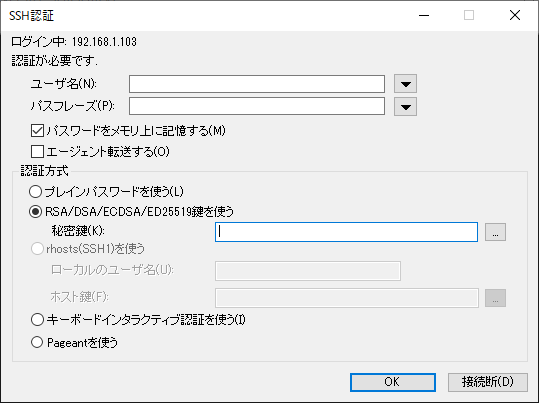Viewport: 539px width, 403px height.
Task: Browse for 秘密鍵 file with ... button
Action: [x=495, y=232]
